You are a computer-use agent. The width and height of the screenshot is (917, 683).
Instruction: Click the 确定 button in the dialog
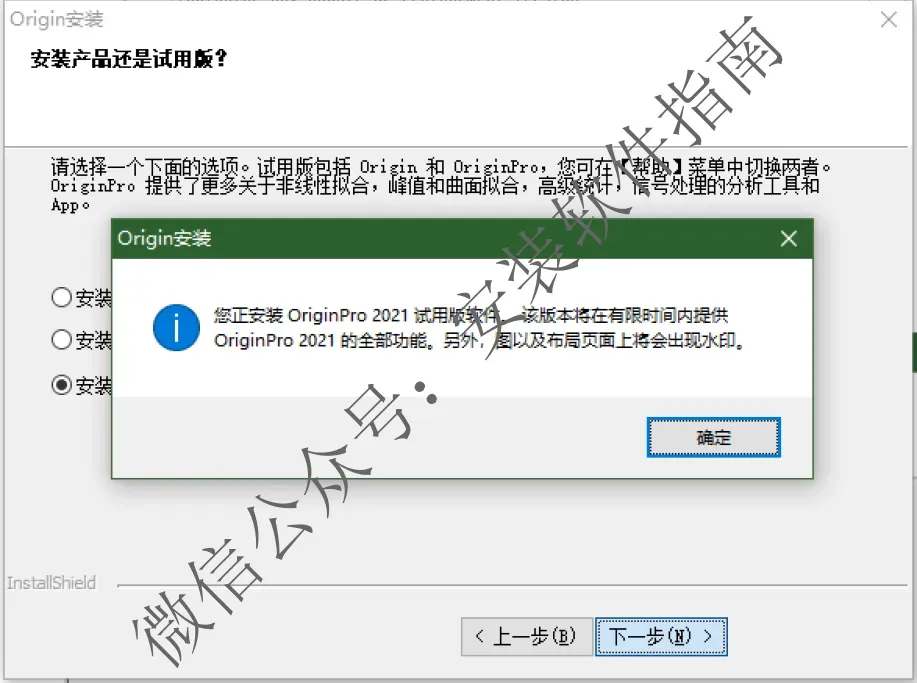point(713,437)
